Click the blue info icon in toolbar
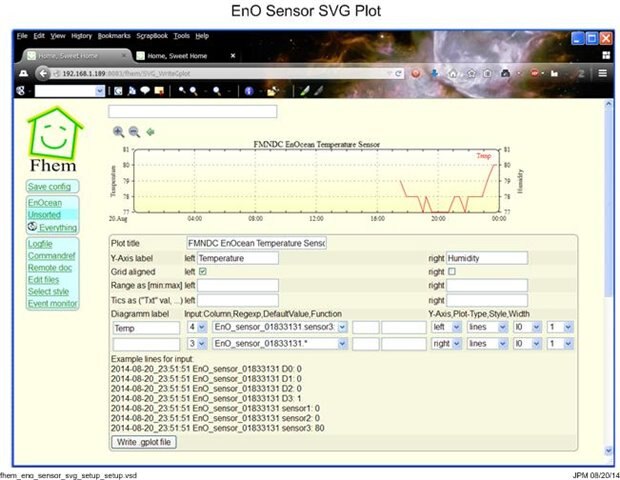Screen dimensions: 620x480 click(249, 91)
